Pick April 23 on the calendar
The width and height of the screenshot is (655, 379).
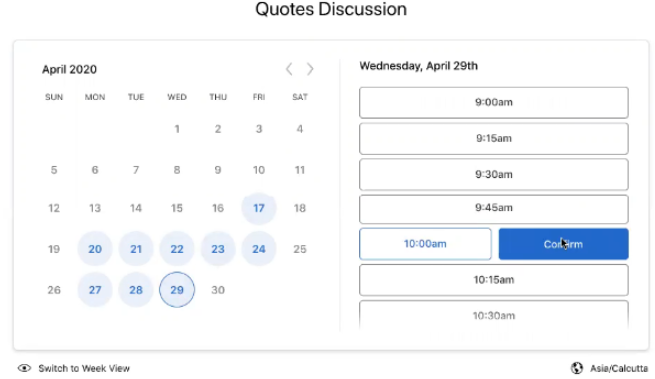tap(218, 249)
